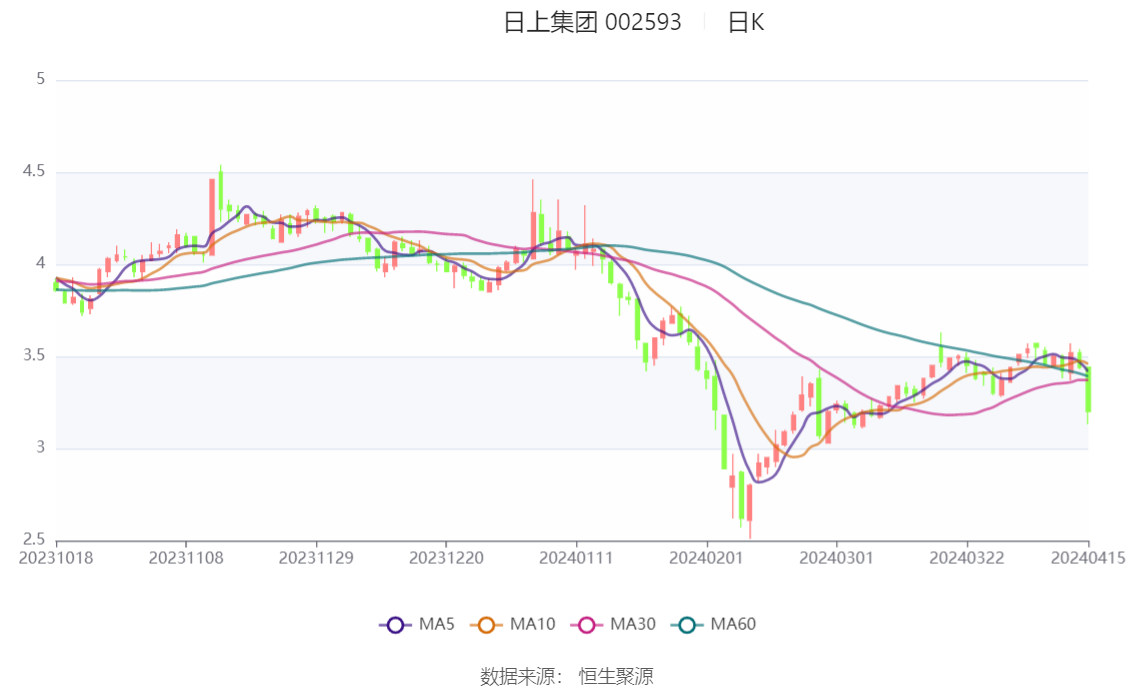
Task: Click the tall red candlestick near 20231108
Action: pyautogui.click(x=212, y=215)
